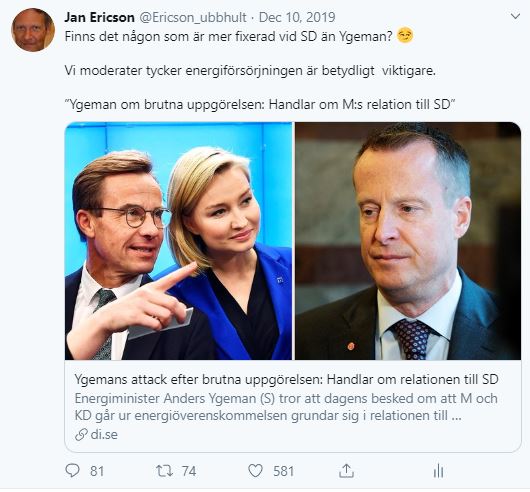The image size is (530, 492).
Task: Click the di.se source domain link
Action: tap(104, 435)
